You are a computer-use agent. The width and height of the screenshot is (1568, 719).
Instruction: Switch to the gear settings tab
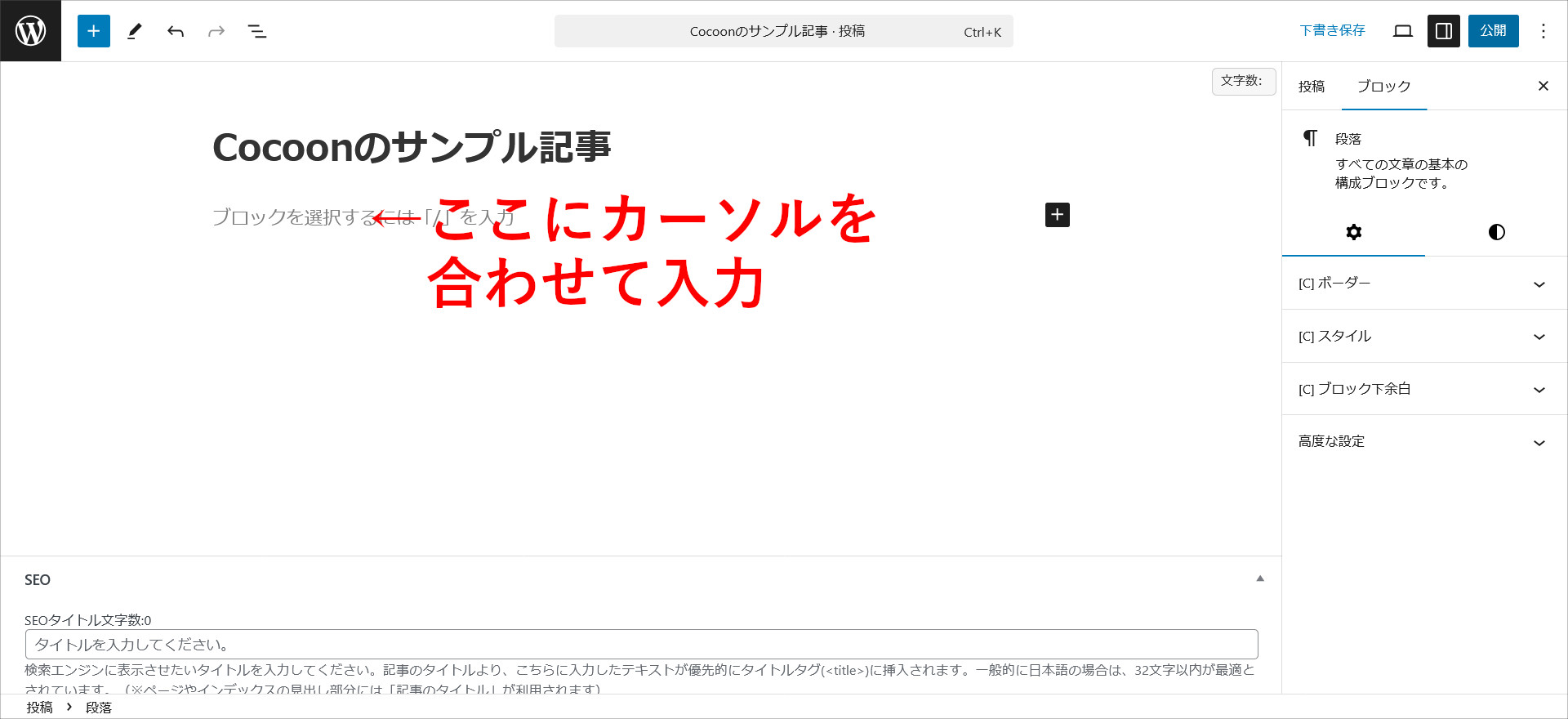pyautogui.click(x=1353, y=232)
